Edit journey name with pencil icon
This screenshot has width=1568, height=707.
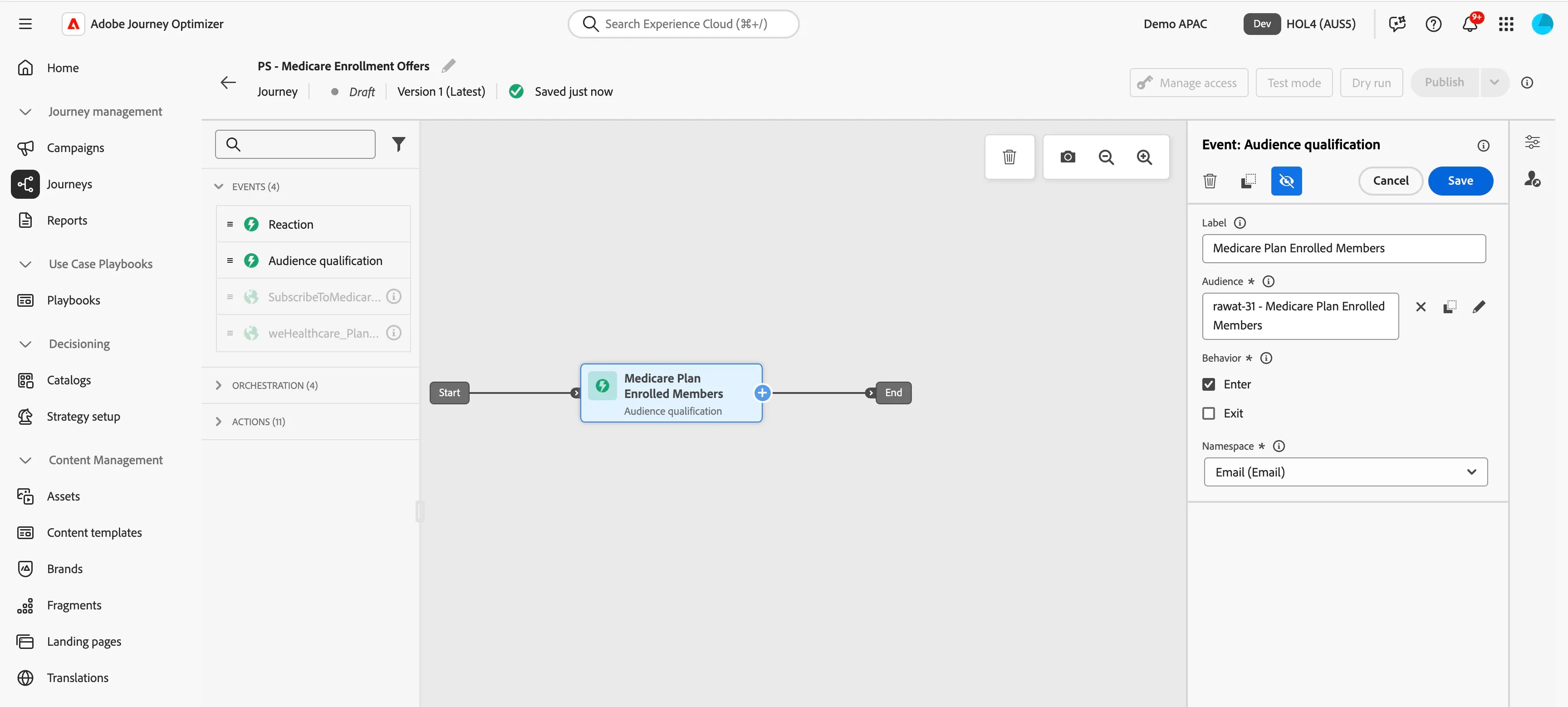(449, 66)
